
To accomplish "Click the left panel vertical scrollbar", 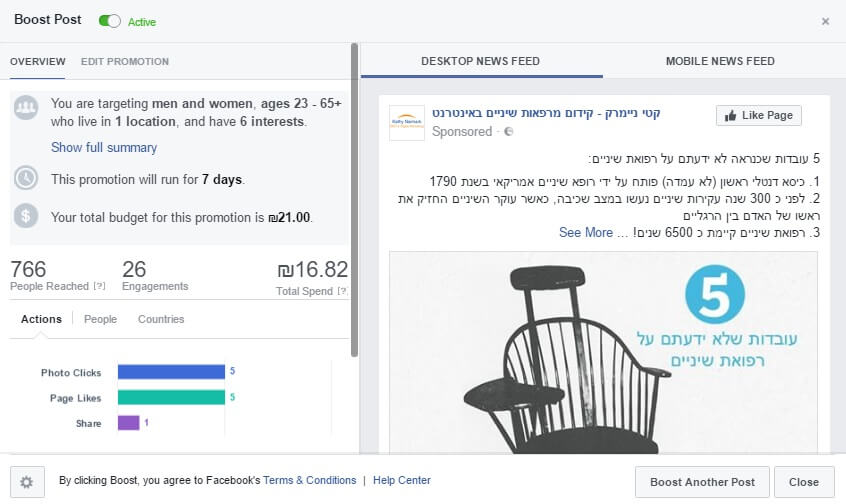I will click(354, 200).
